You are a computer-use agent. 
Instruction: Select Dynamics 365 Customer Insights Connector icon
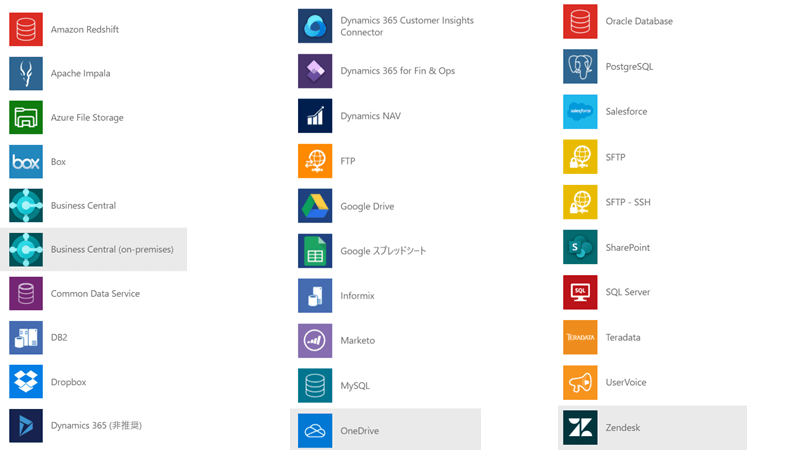[x=315, y=26]
